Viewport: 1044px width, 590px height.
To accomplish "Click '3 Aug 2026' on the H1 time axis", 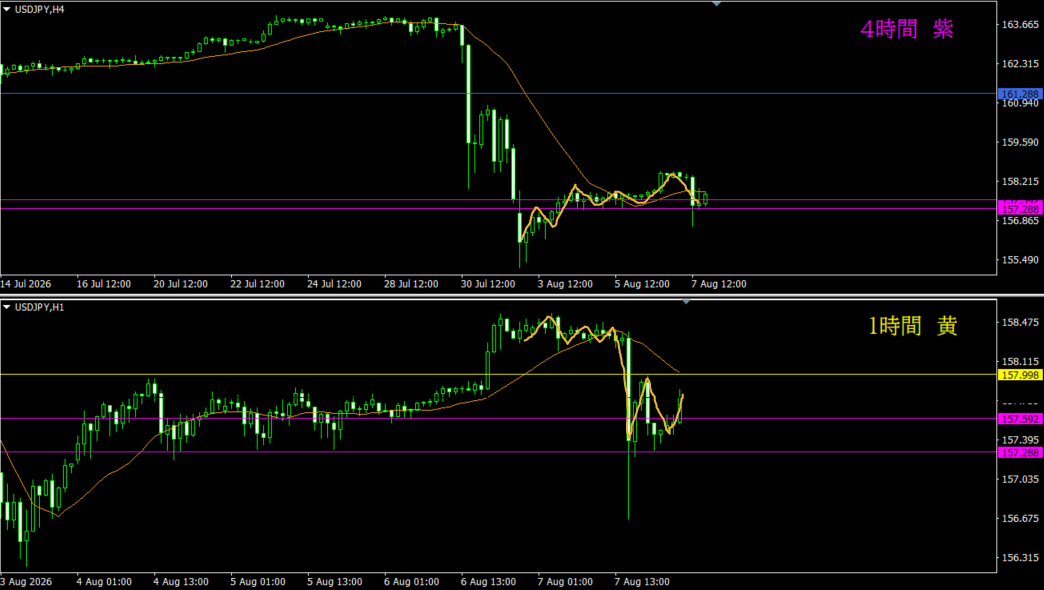I will click(25, 581).
